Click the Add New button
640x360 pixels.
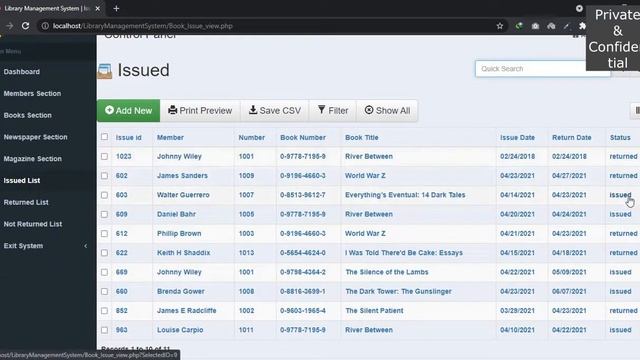(129, 111)
